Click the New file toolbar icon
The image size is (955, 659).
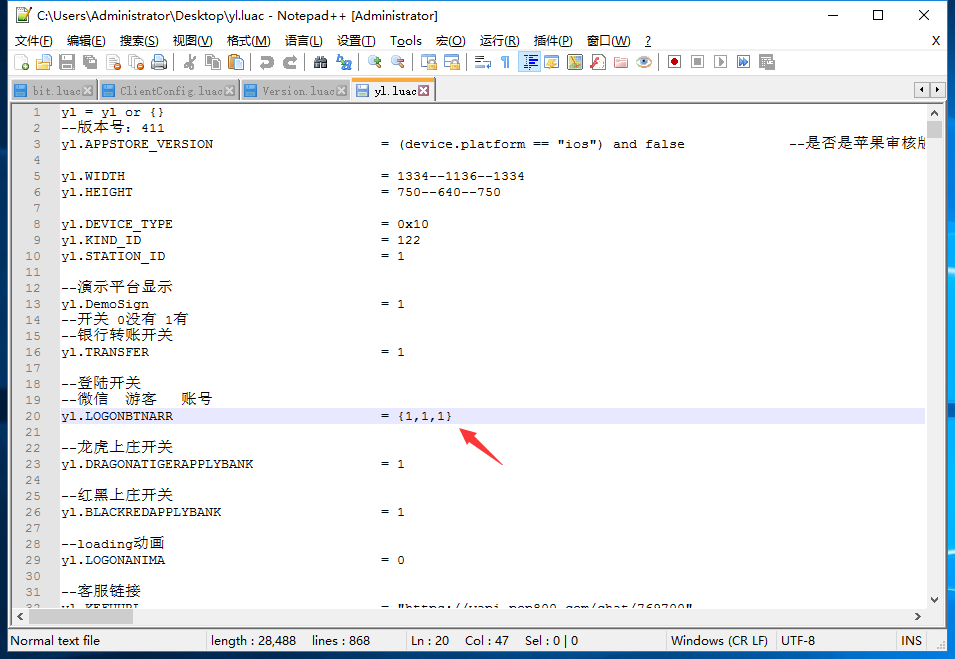click(x=22, y=62)
